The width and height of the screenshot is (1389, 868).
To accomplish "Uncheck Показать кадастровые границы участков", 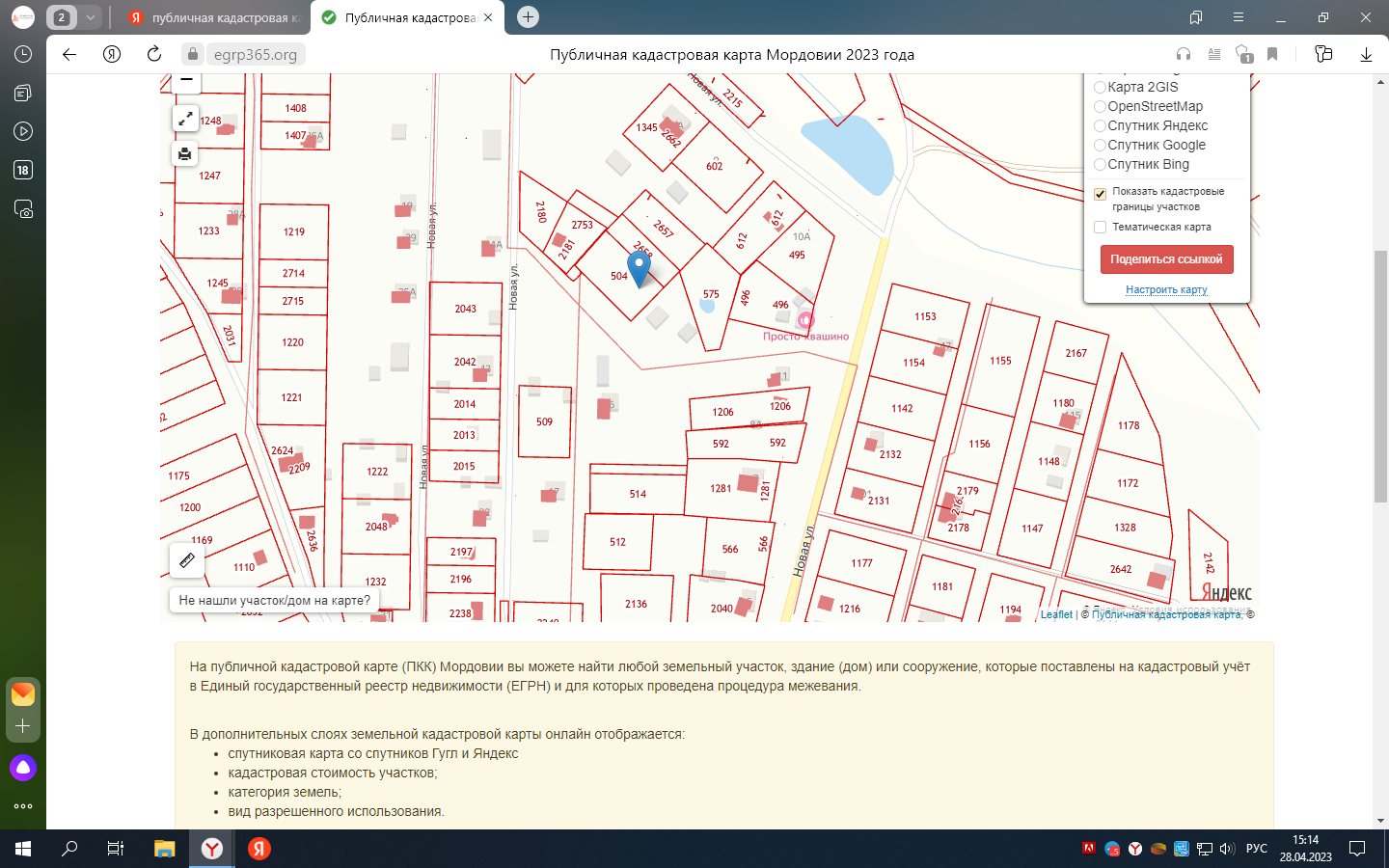I will 1100,194.
